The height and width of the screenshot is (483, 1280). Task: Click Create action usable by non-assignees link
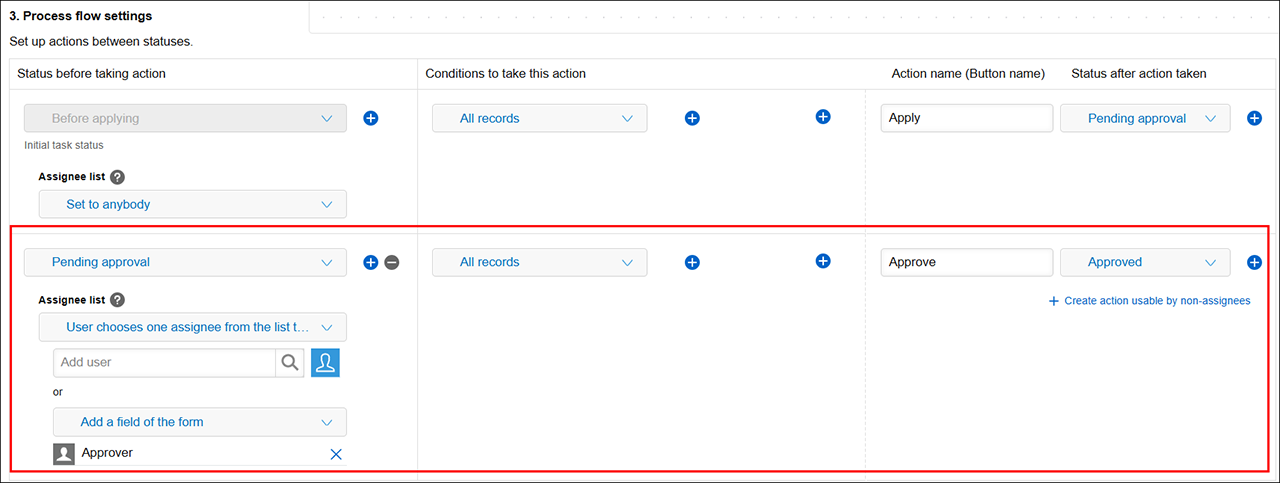(1149, 301)
